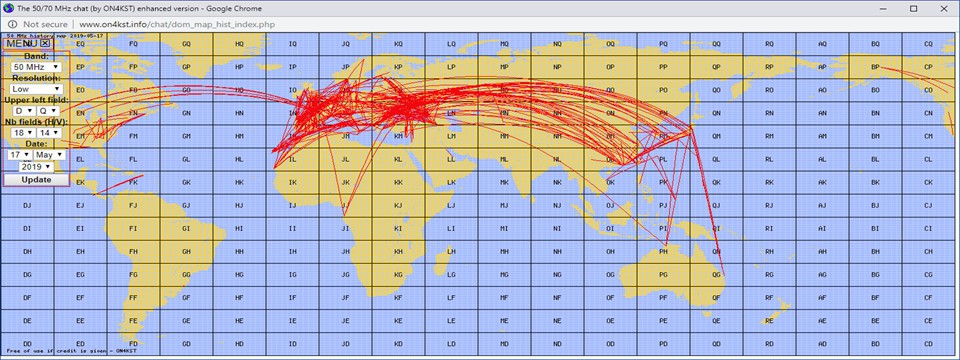Expand the Resolution dropdown set to Low
Image resolution: width=960 pixels, height=360 pixels.
(37, 89)
